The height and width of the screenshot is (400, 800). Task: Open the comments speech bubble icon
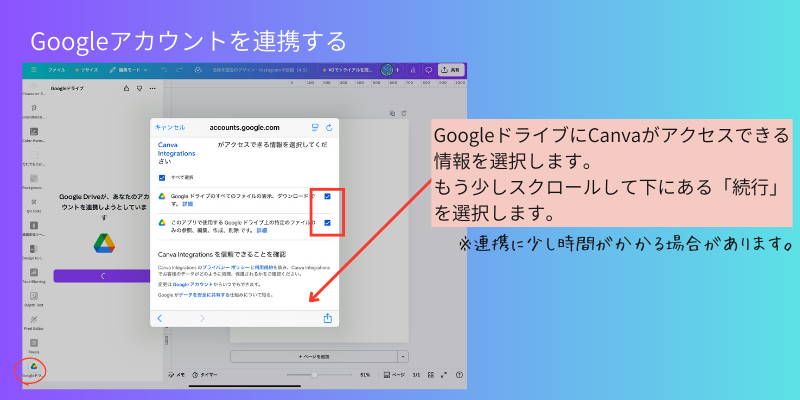(x=429, y=70)
